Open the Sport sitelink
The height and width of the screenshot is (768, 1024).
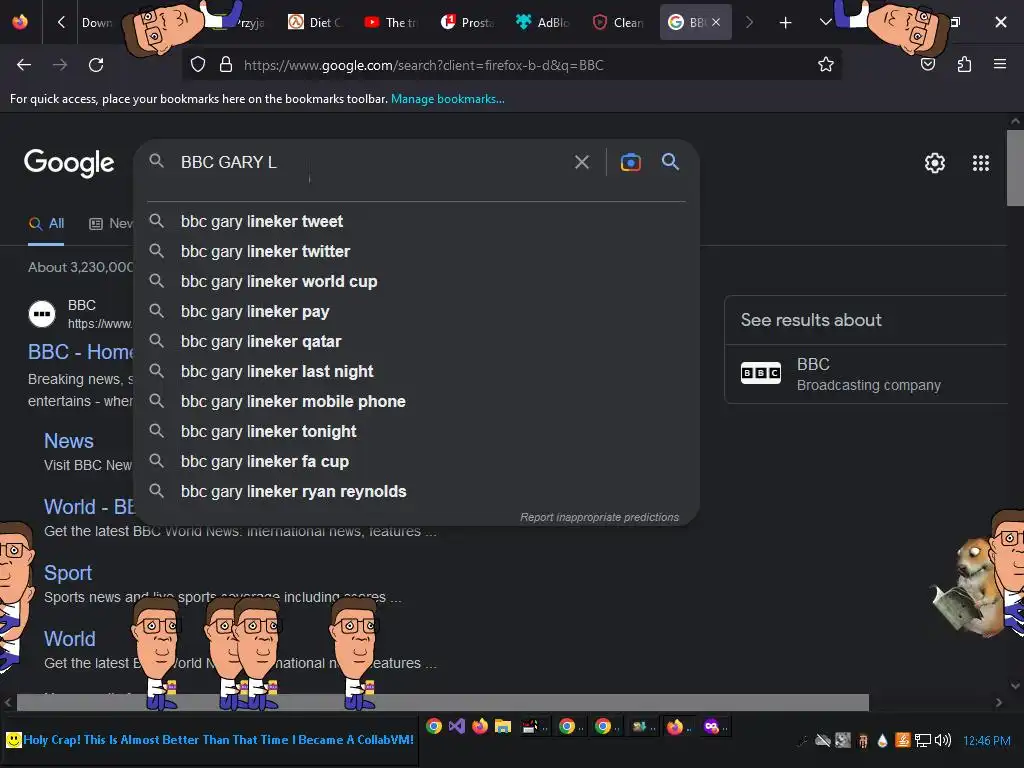(68, 573)
